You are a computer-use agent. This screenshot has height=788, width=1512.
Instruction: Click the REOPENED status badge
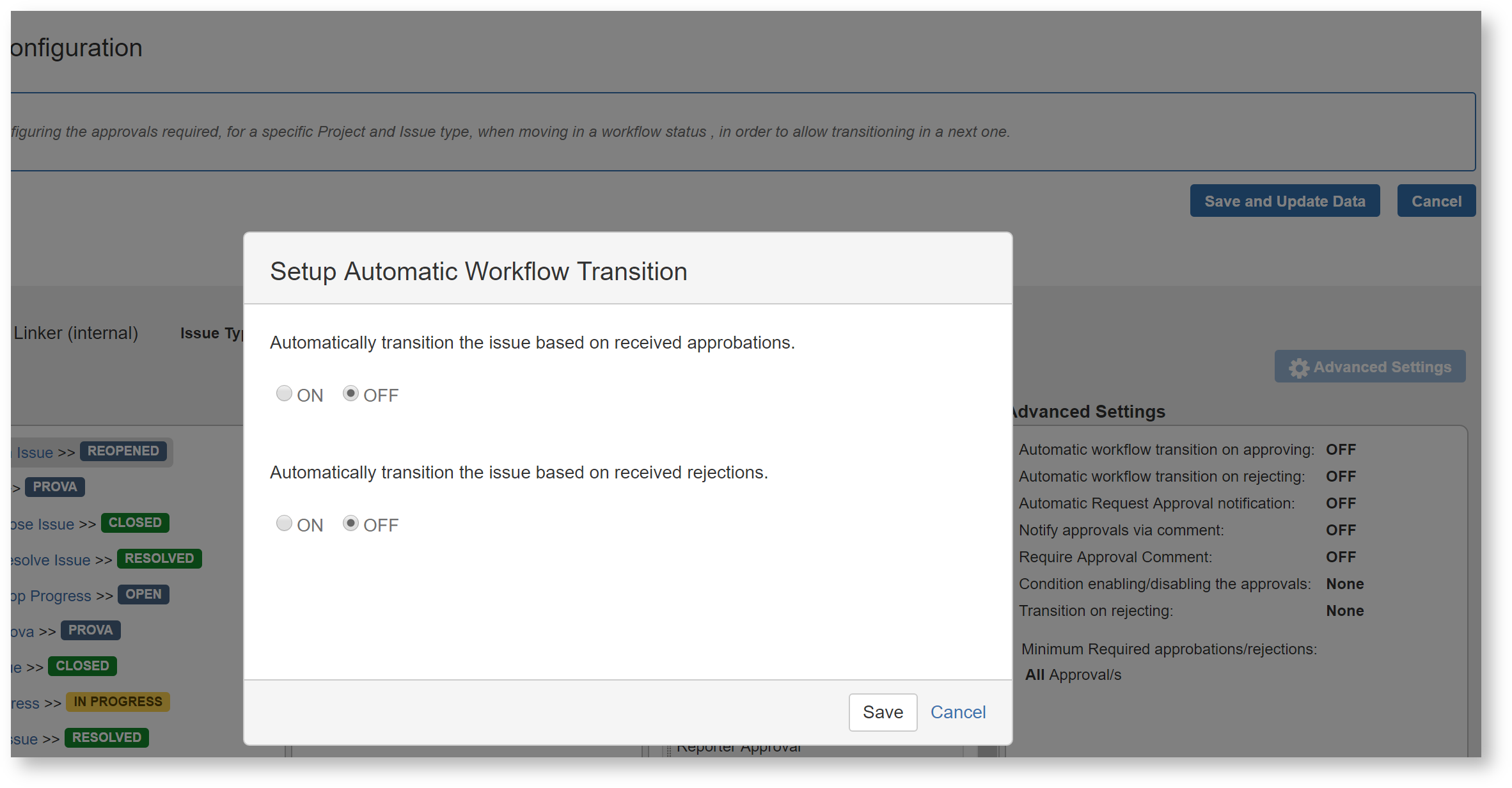(123, 451)
